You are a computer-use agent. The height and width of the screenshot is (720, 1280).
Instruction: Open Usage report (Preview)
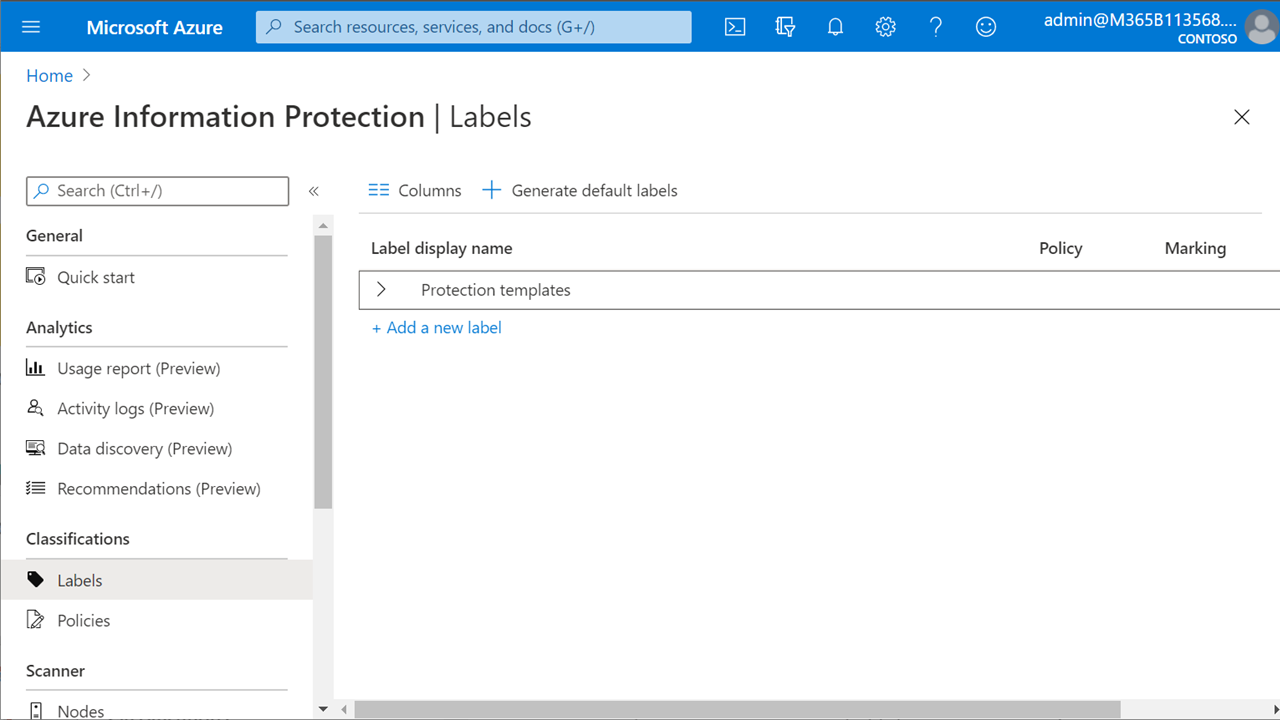[139, 368]
